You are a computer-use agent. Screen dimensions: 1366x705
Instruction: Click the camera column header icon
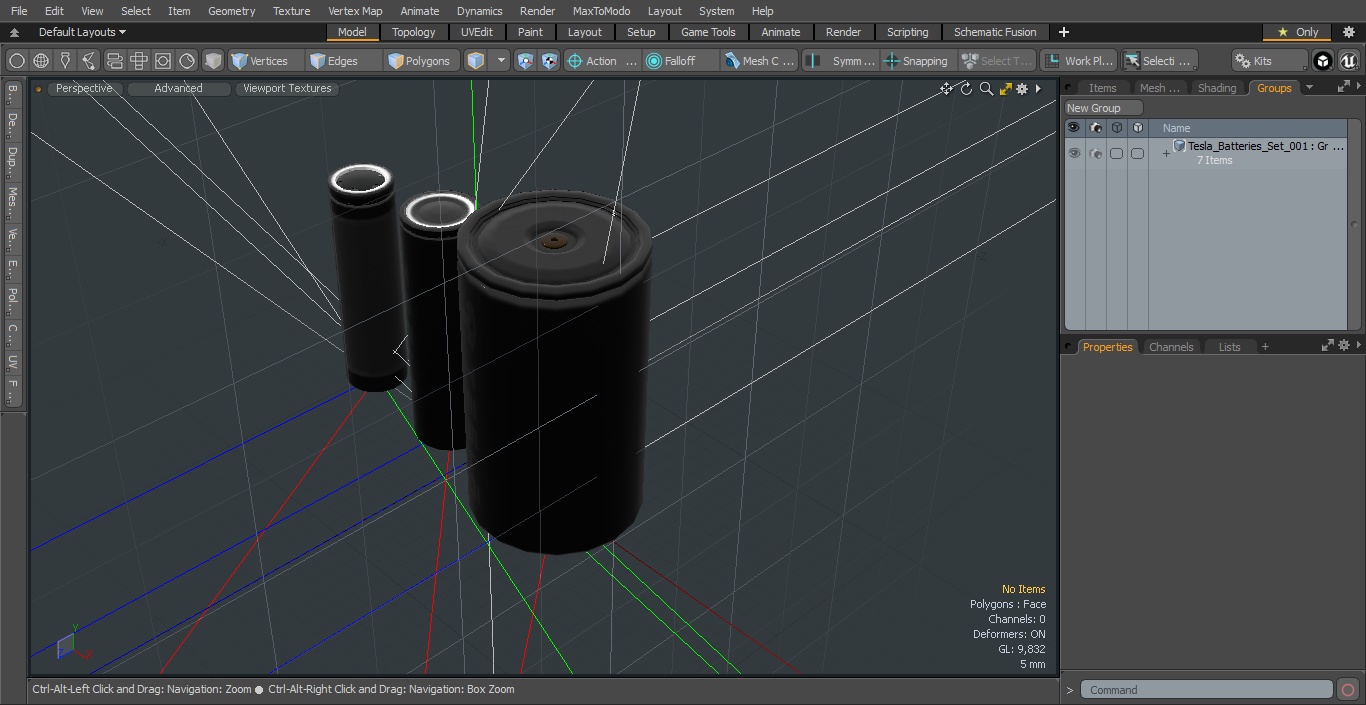(x=1095, y=128)
